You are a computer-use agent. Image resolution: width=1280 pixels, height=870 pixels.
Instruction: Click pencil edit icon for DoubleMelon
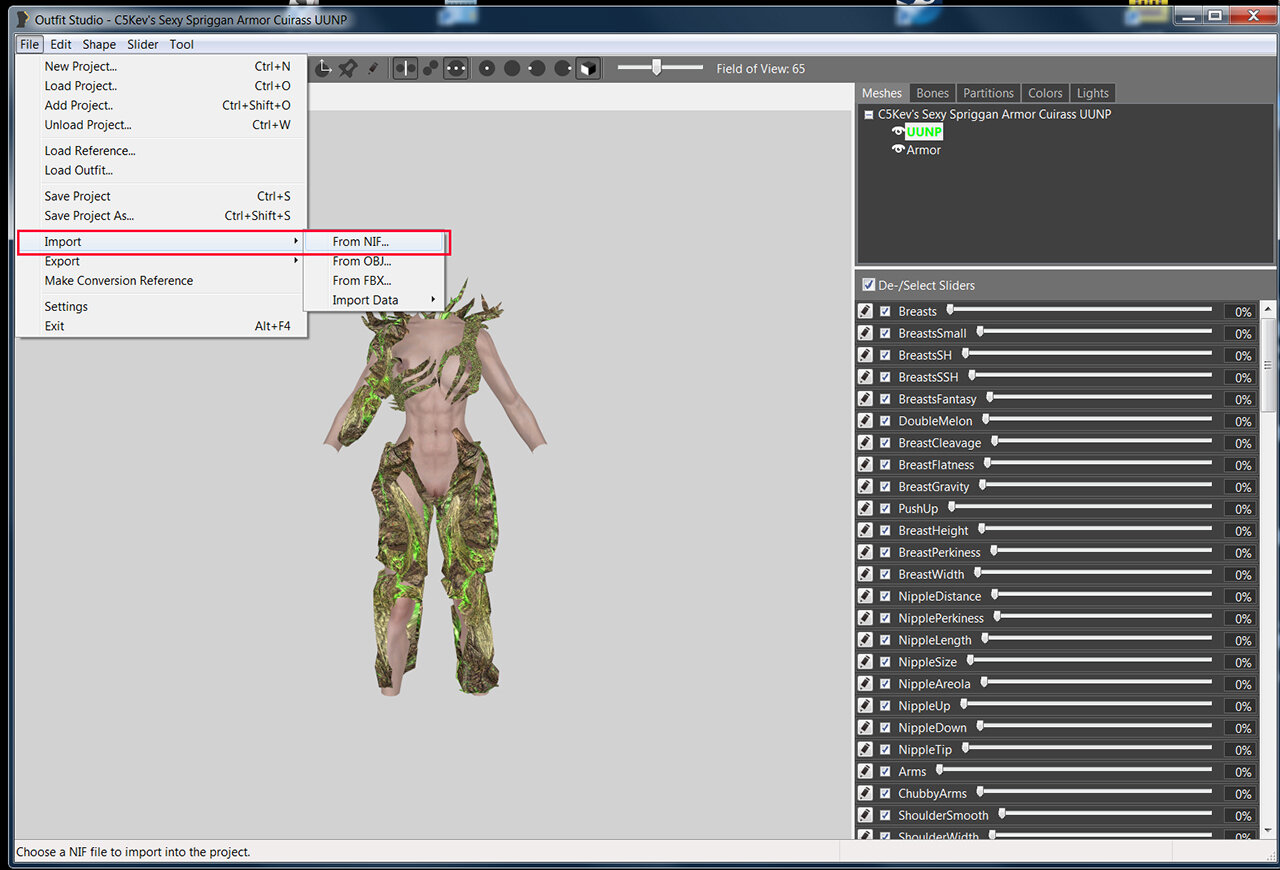[x=866, y=421]
